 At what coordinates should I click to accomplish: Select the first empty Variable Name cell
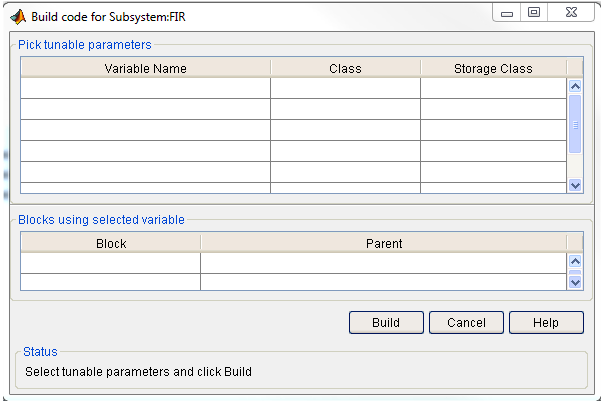145,88
